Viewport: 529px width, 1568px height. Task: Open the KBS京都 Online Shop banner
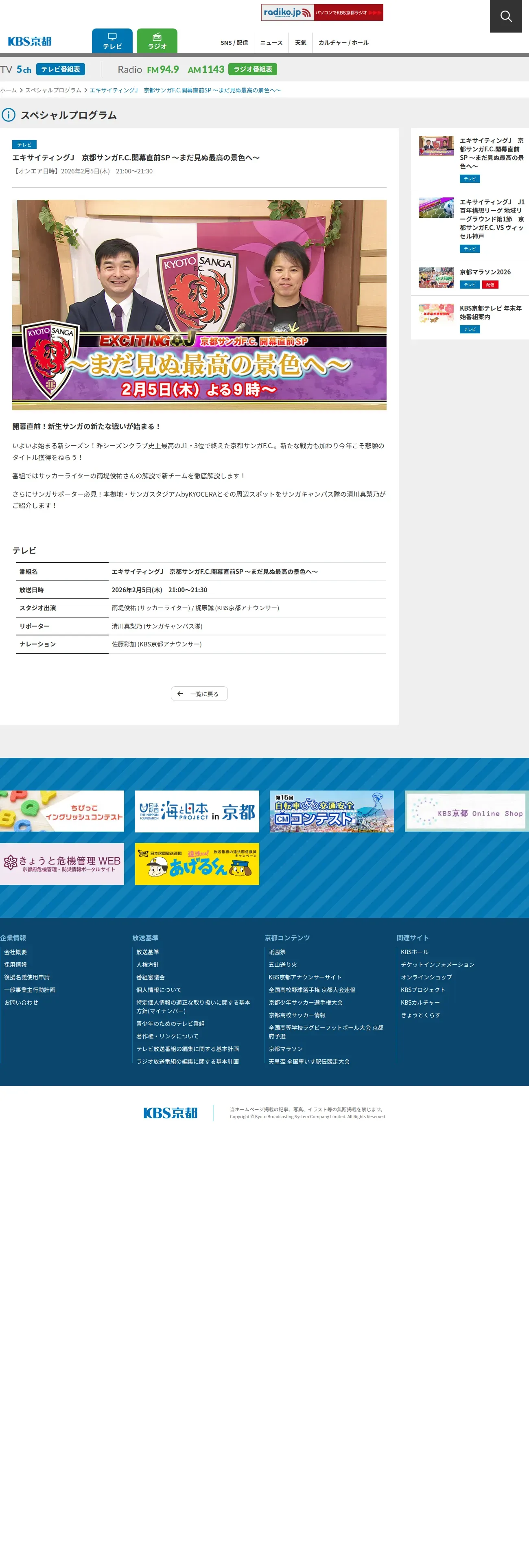click(467, 811)
